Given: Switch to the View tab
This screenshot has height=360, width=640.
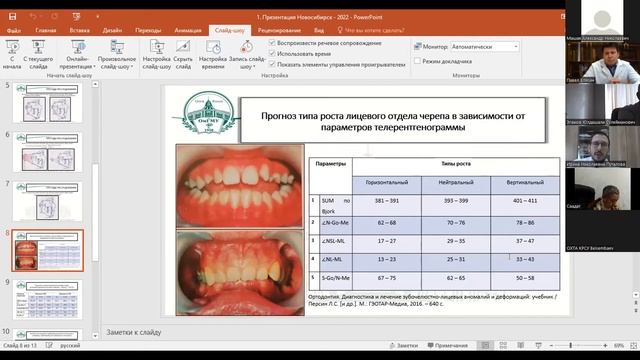Looking at the screenshot, I should (x=319, y=30).
